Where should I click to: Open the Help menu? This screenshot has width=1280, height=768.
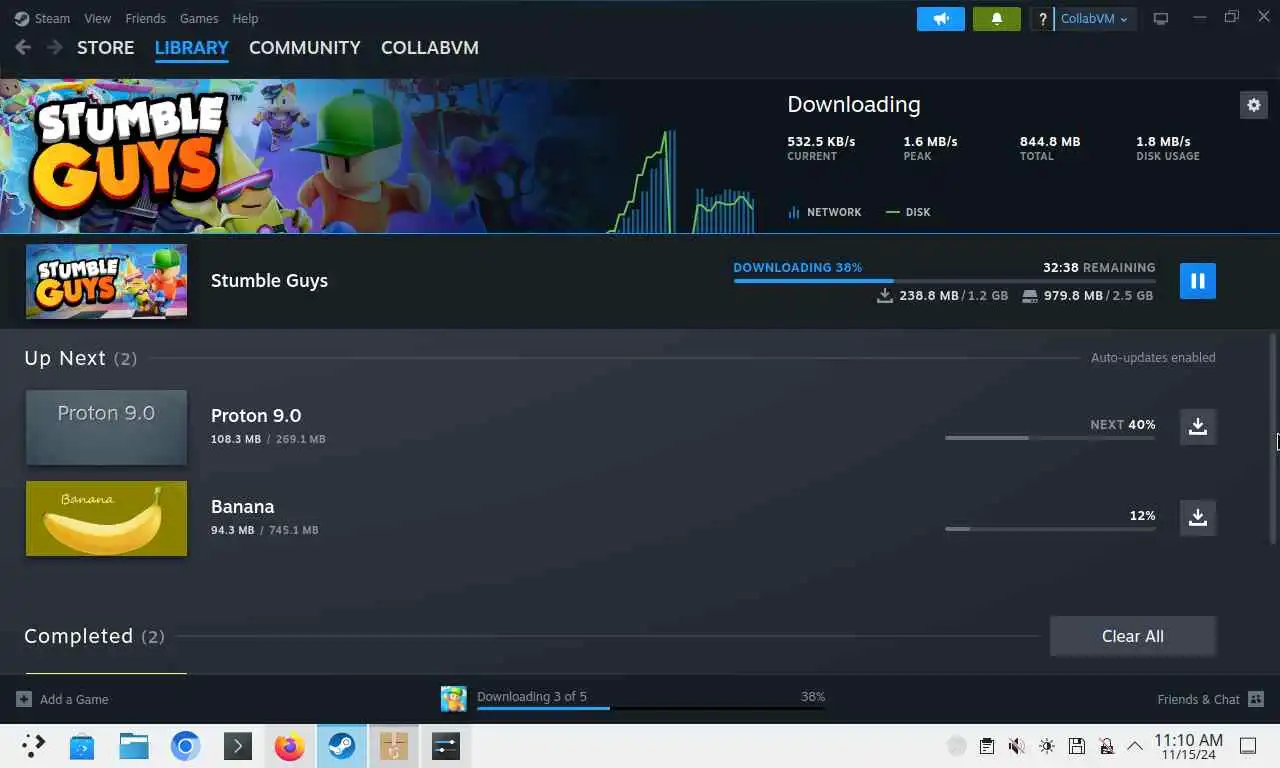(245, 18)
